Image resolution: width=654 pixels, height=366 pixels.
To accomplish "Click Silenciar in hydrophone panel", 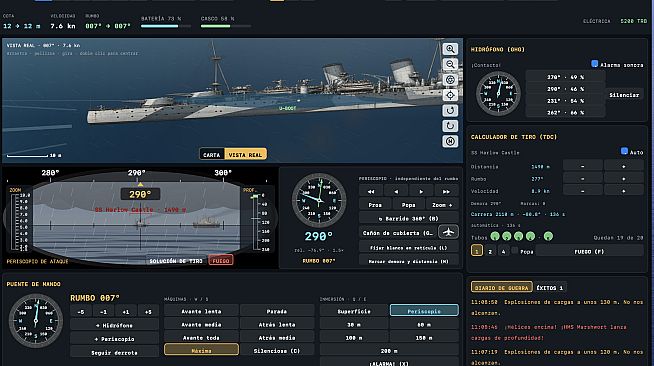I will (x=624, y=95).
